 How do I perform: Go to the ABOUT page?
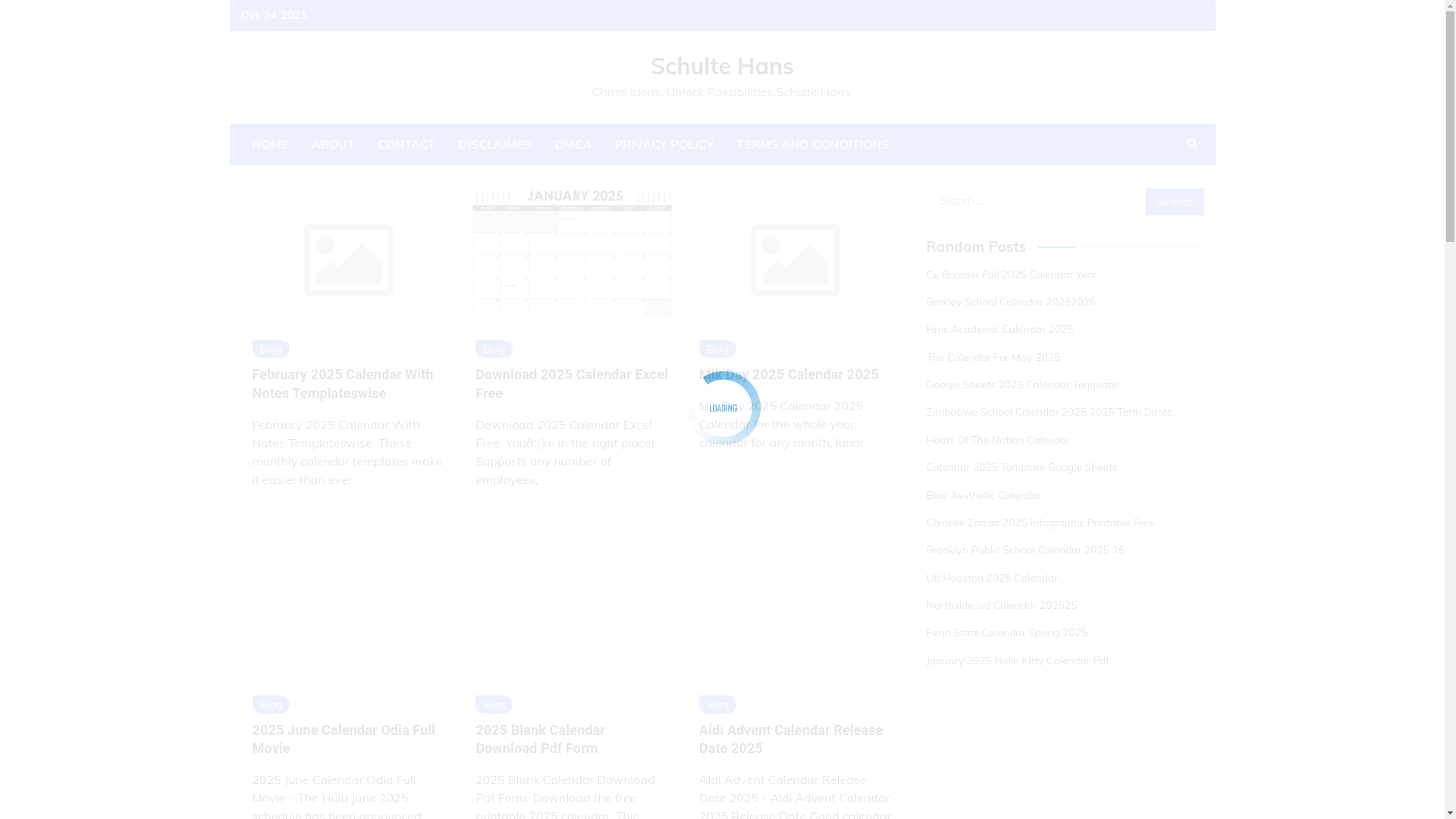pos(332,144)
